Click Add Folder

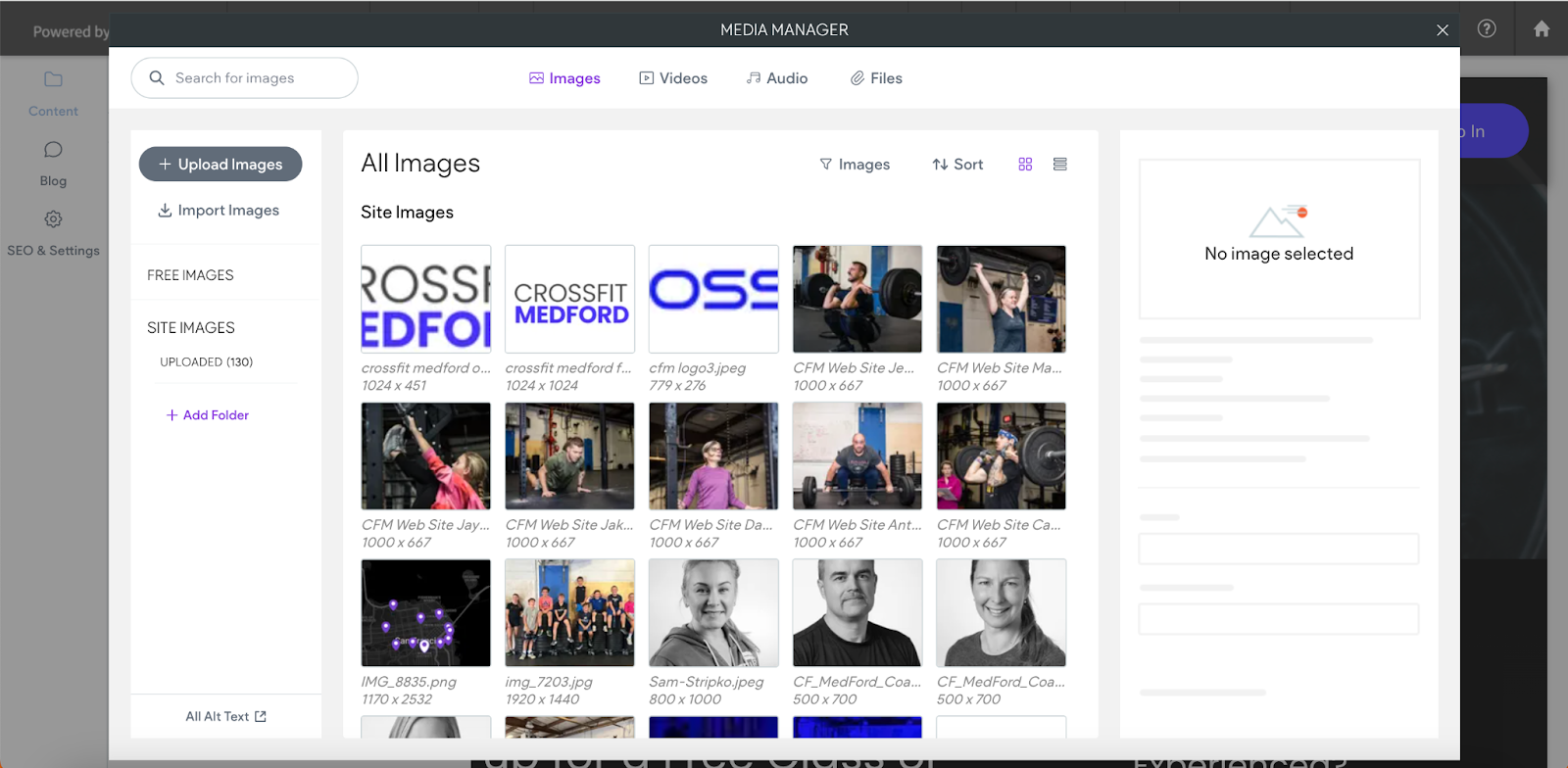(207, 415)
